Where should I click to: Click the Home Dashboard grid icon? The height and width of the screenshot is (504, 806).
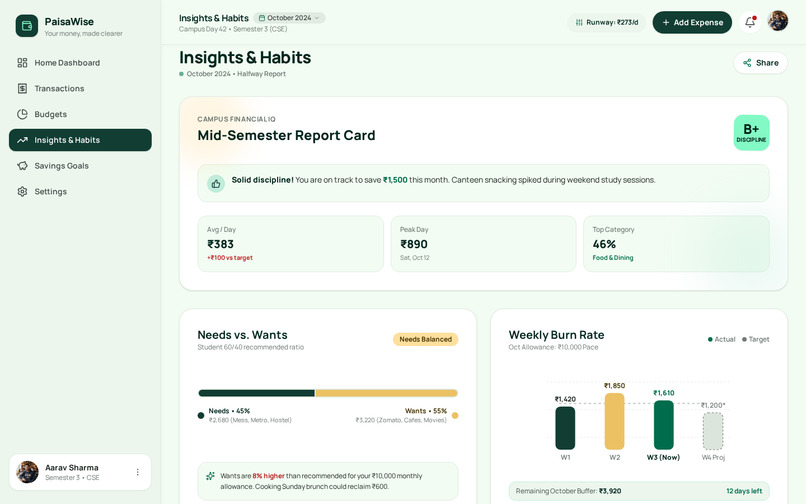[x=22, y=63]
